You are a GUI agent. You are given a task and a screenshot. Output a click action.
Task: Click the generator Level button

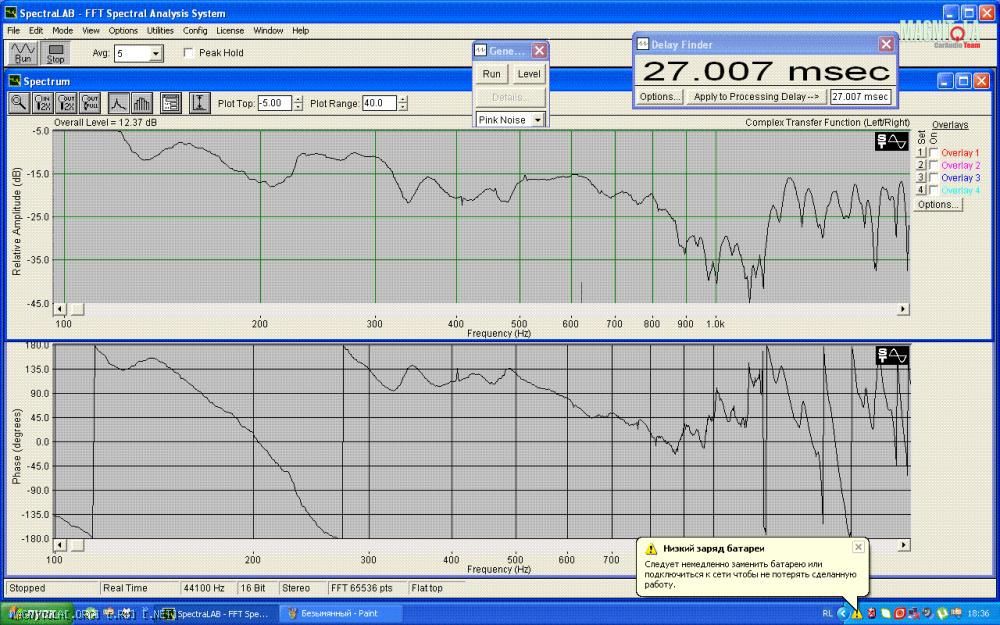pyautogui.click(x=528, y=74)
